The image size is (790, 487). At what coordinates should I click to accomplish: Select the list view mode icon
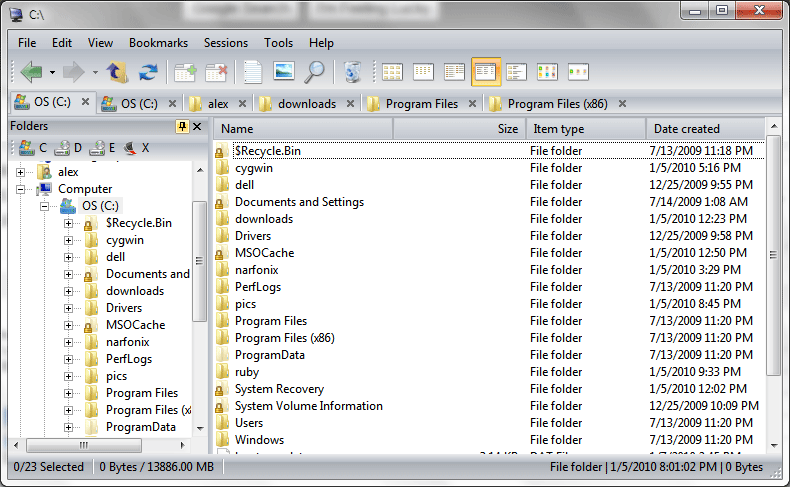tap(454, 72)
